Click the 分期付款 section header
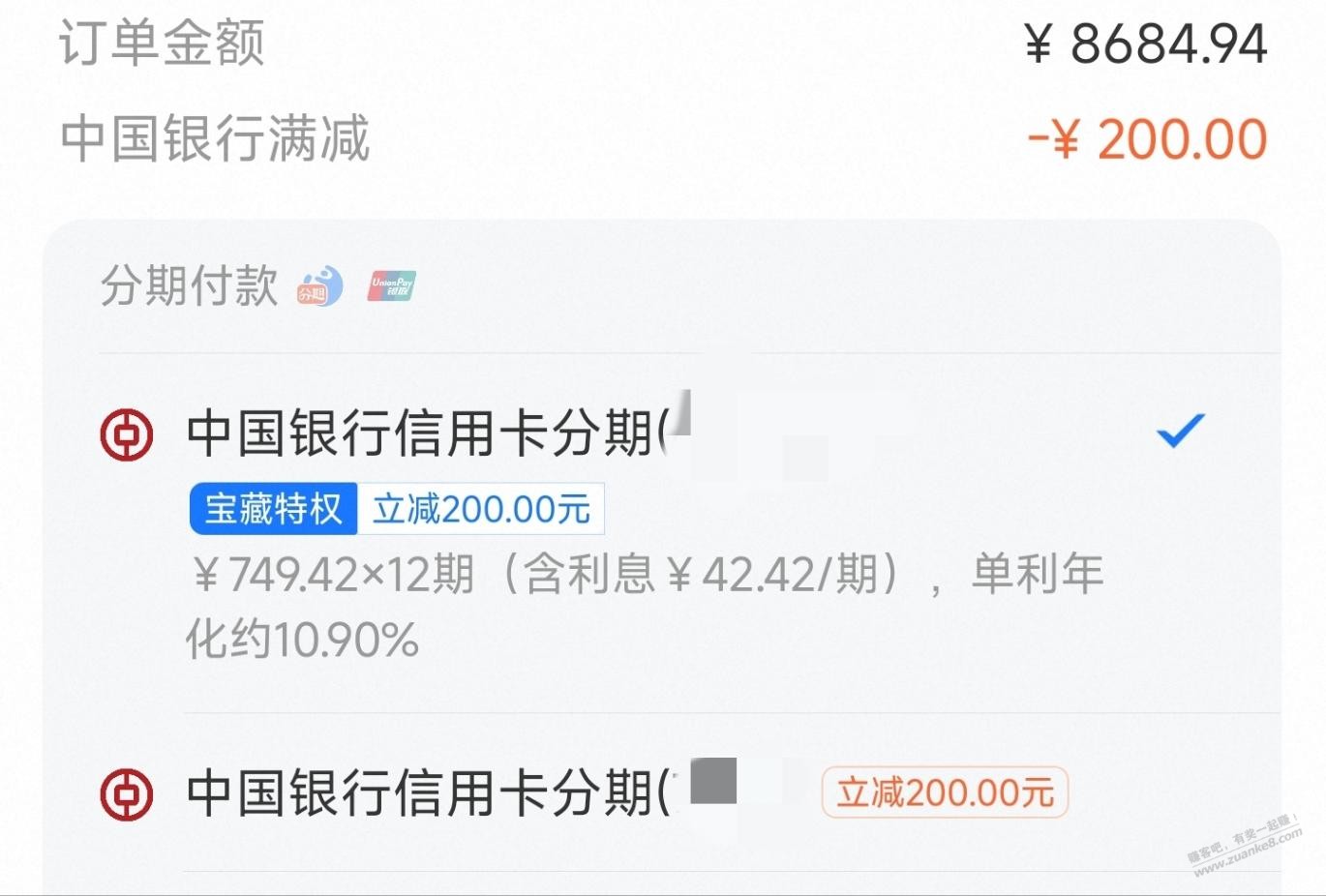The width and height of the screenshot is (1326, 896). click(x=190, y=285)
